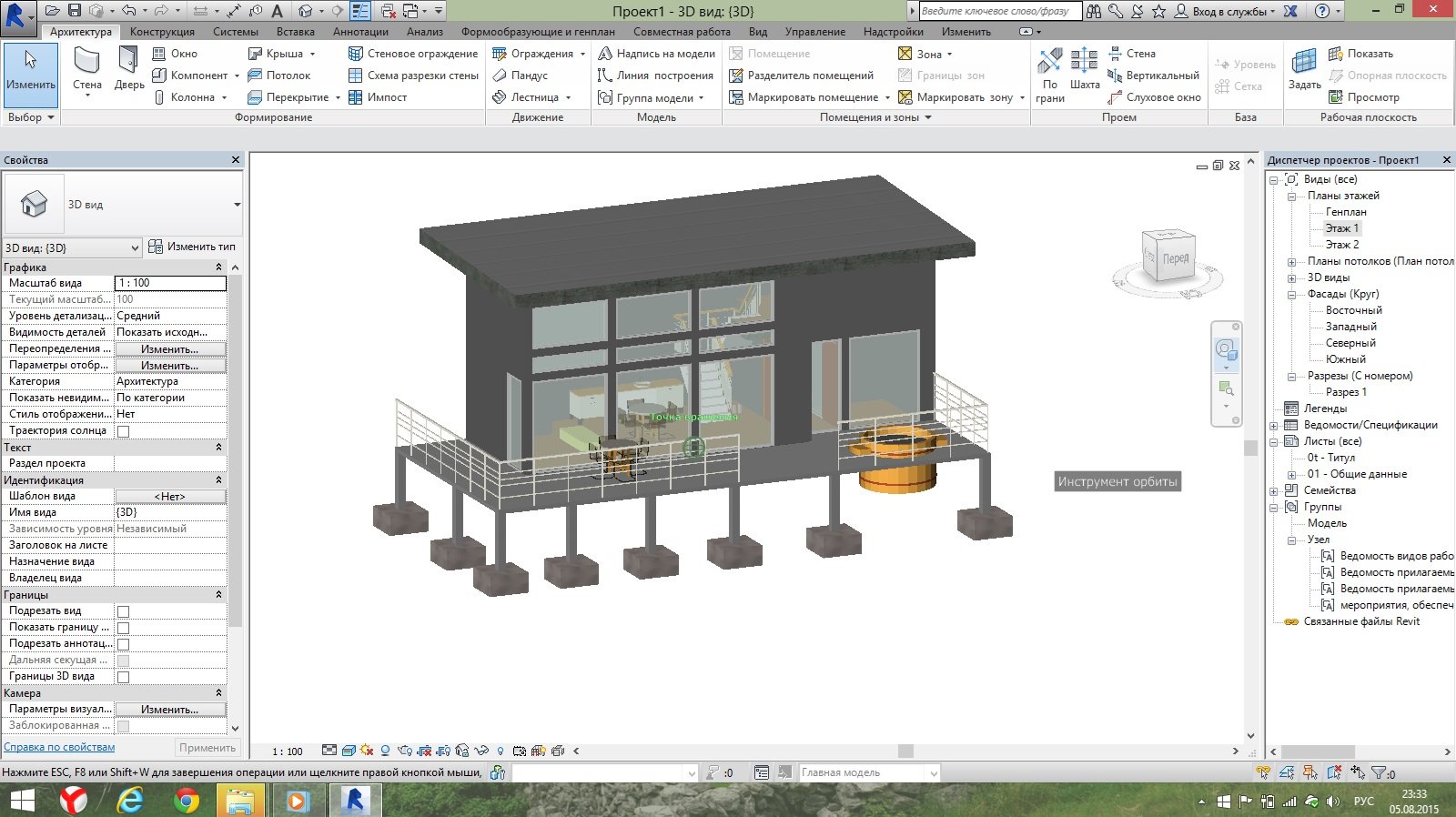Toggle the Подрезать вид checkbox
1456x817 pixels.
coord(123,611)
